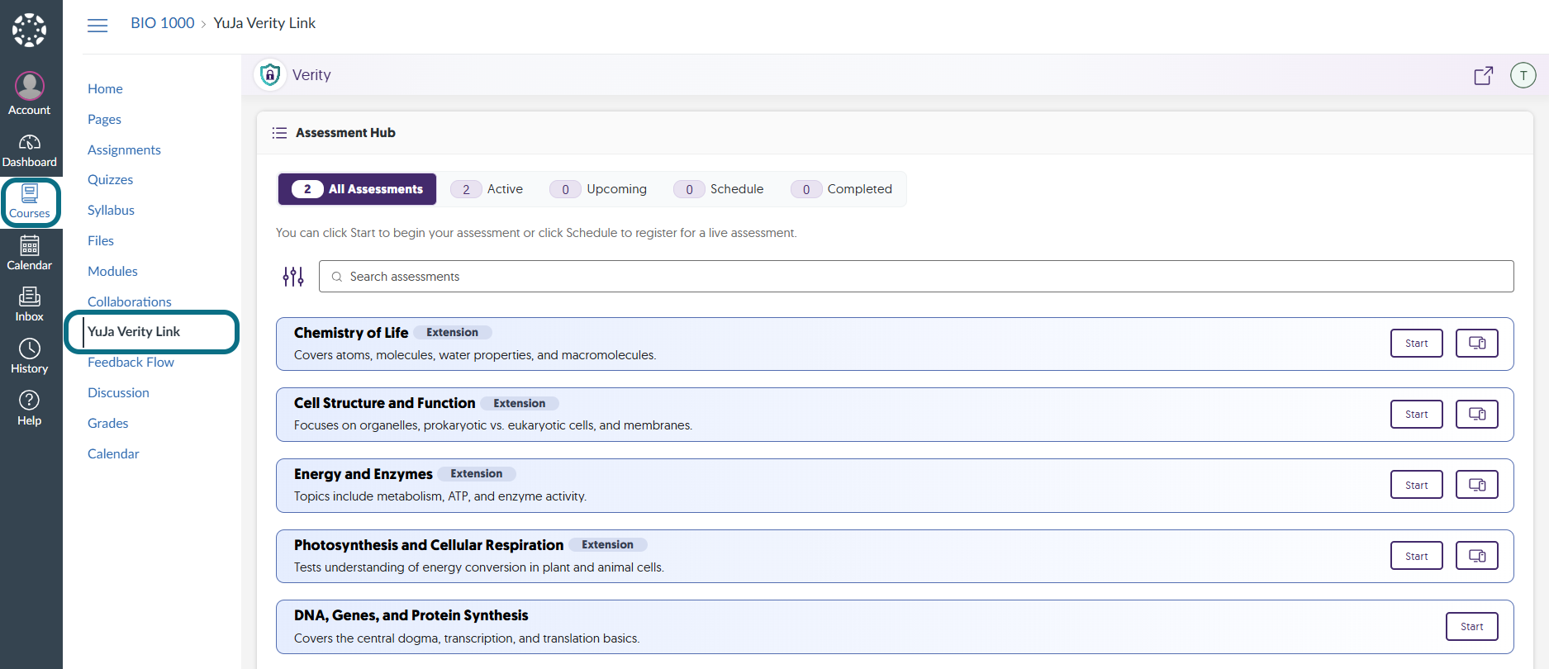Open Calendar in global navigation
Image resolution: width=1568 pixels, height=669 pixels.
(x=30, y=254)
